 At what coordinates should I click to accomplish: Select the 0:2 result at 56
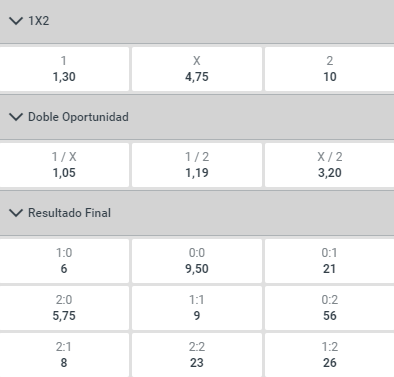click(x=329, y=308)
